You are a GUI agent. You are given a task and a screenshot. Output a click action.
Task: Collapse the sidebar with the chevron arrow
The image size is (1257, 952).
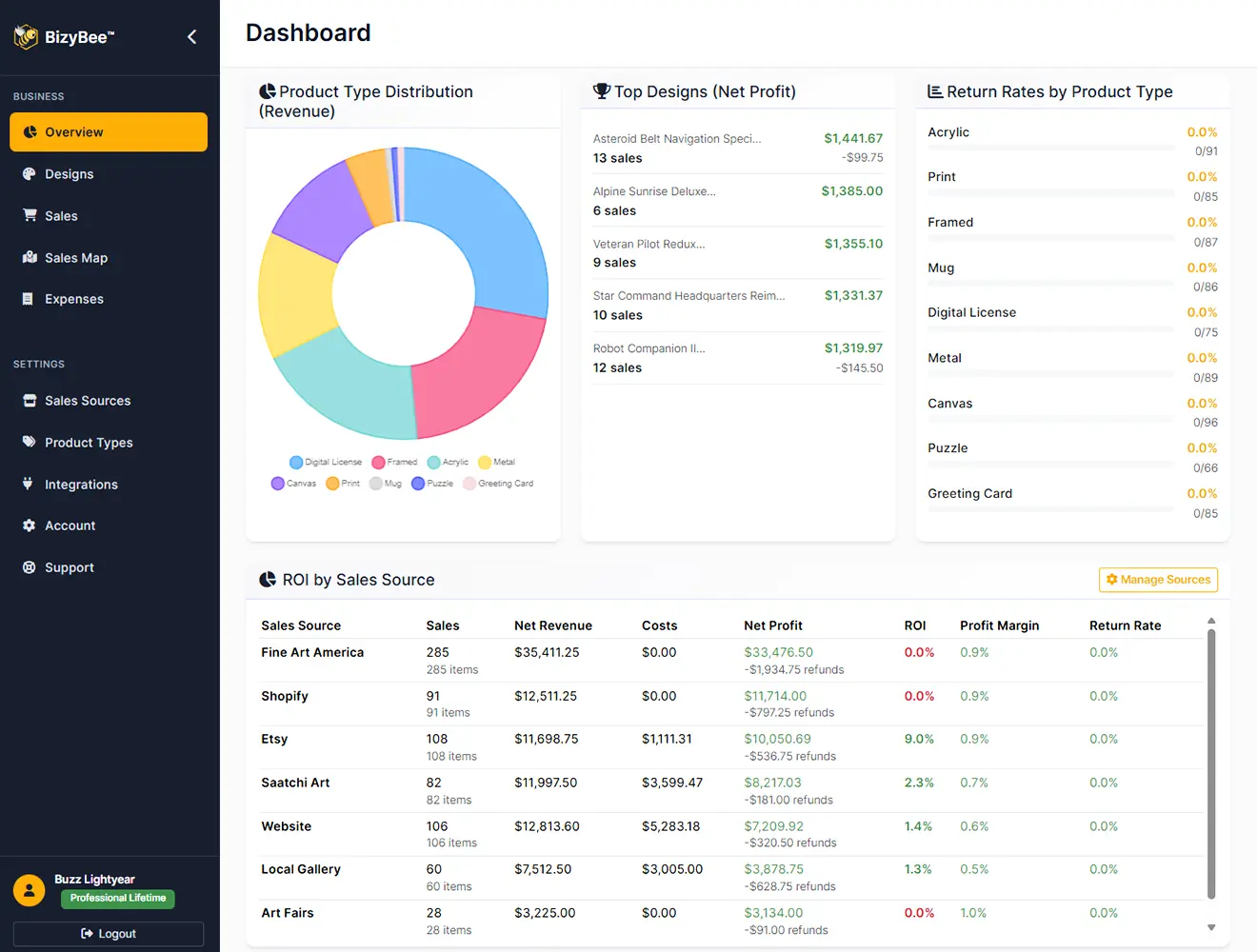point(190,36)
